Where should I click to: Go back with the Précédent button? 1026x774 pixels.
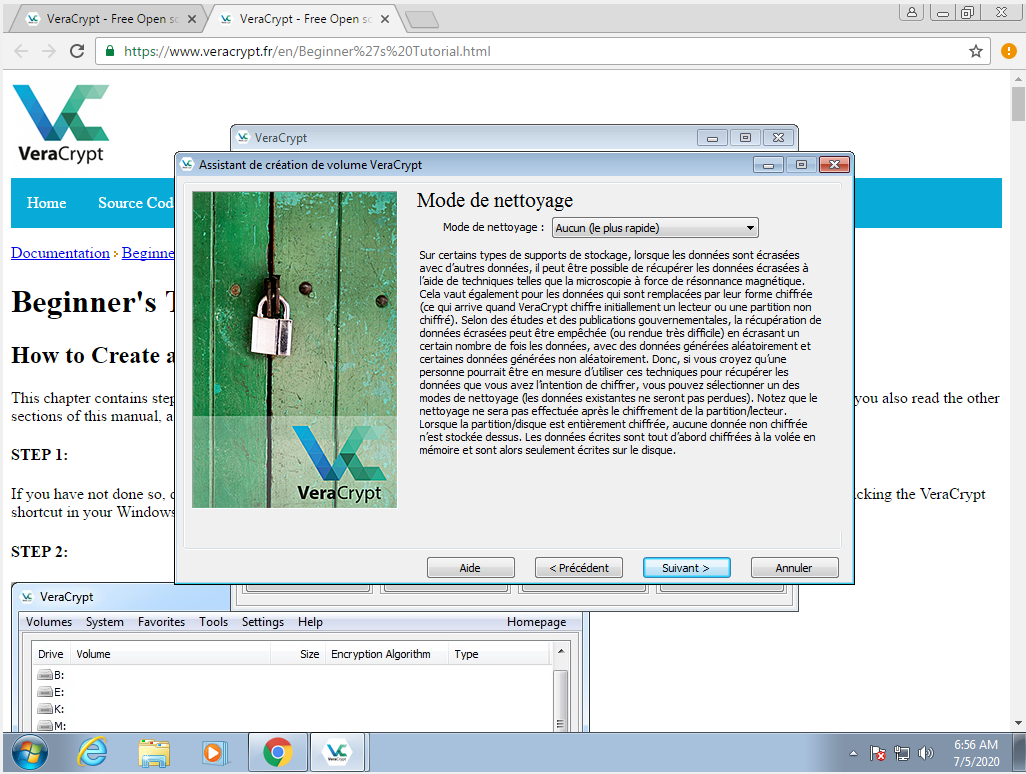579,568
